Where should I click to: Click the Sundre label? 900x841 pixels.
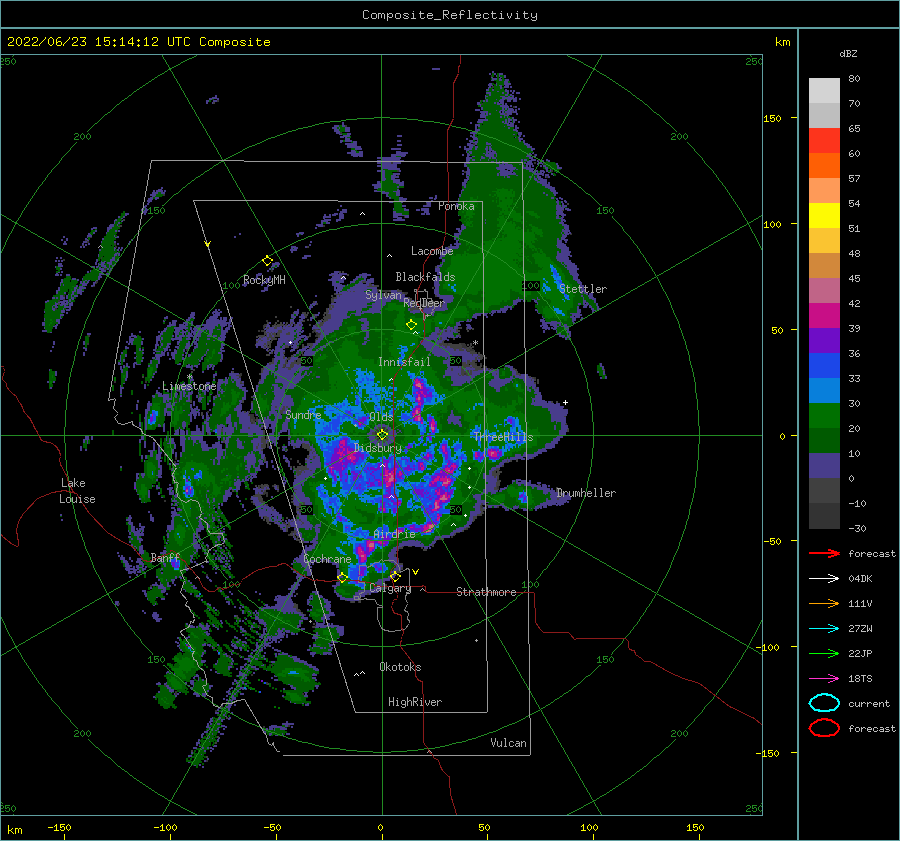tap(303, 415)
